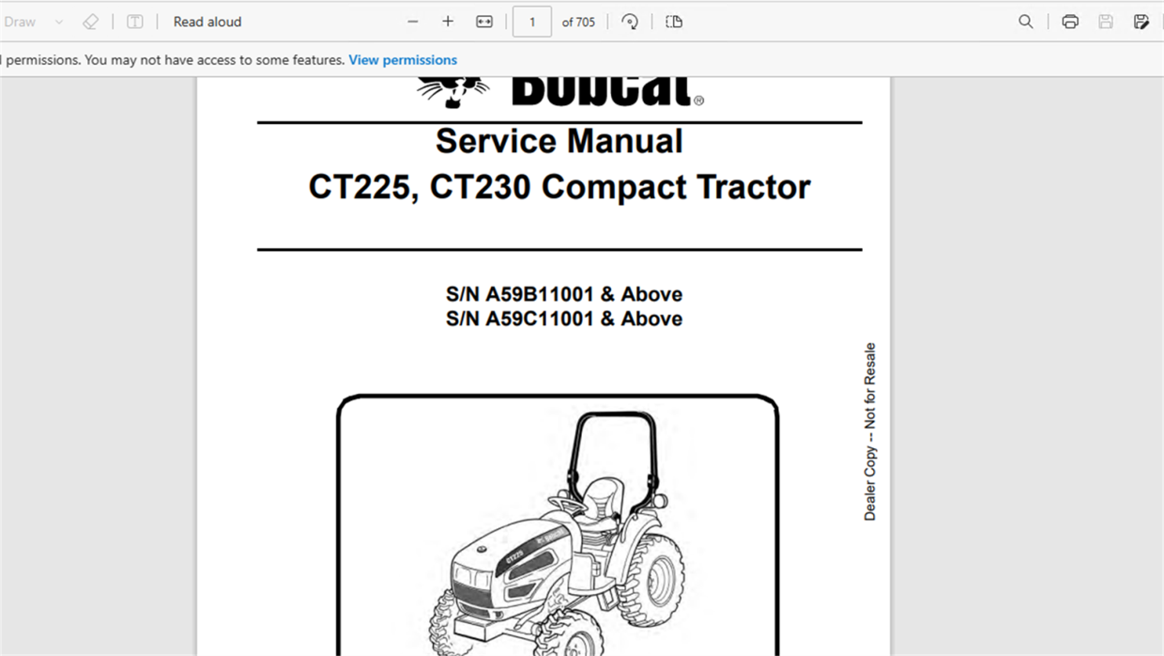Image resolution: width=1164 pixels, height=656 pixels.
Task: Toggle Fit to width icon
Action: [484, 22]
